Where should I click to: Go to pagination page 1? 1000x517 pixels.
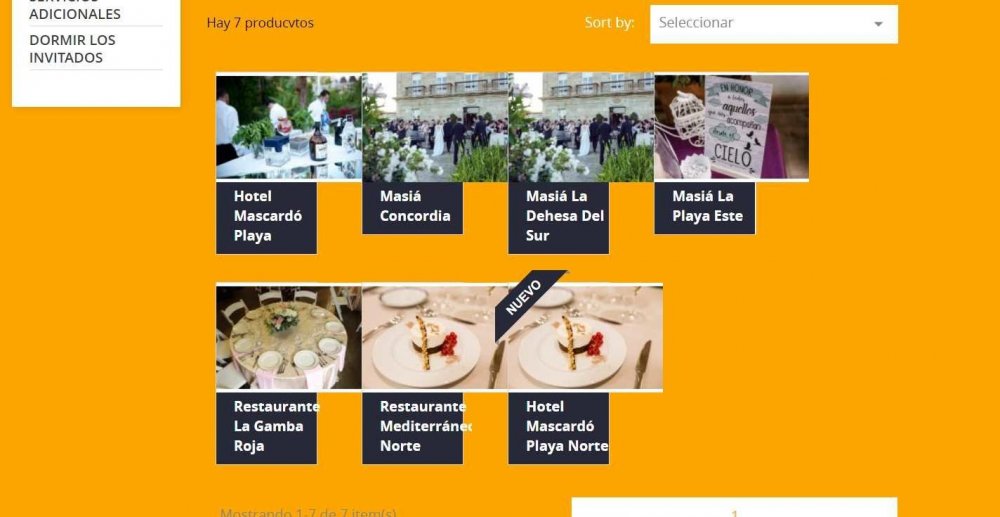735,513
